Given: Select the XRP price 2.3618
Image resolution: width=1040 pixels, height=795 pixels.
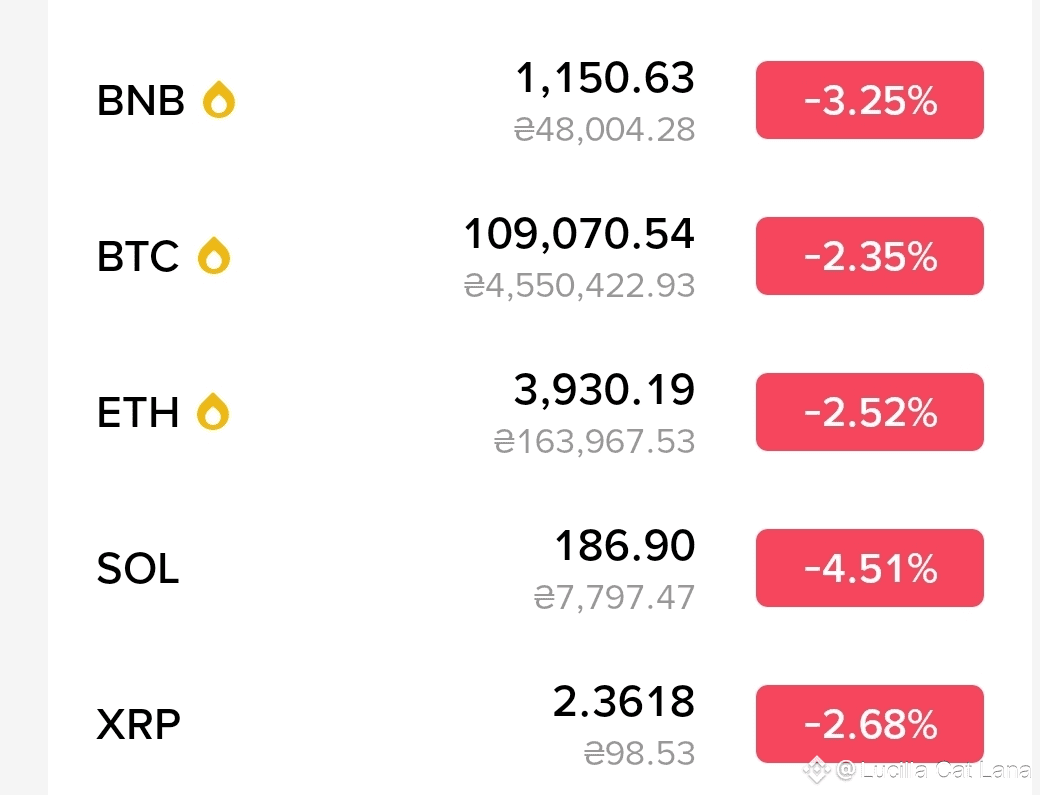Looking at the screenshot, I should [623, 702].
